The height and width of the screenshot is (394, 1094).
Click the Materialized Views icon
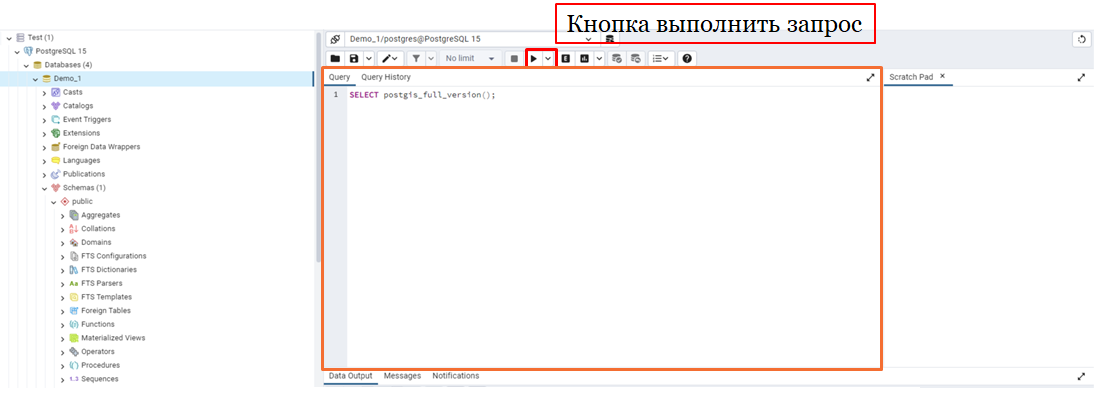74,338
